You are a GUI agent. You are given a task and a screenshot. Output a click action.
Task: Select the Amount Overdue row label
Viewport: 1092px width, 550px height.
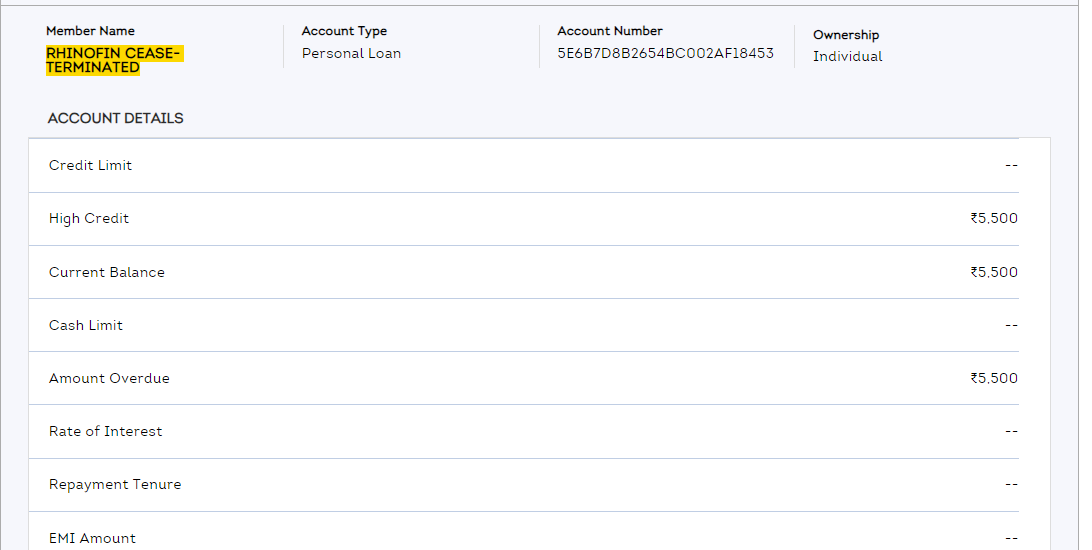[x=109, y=378]
